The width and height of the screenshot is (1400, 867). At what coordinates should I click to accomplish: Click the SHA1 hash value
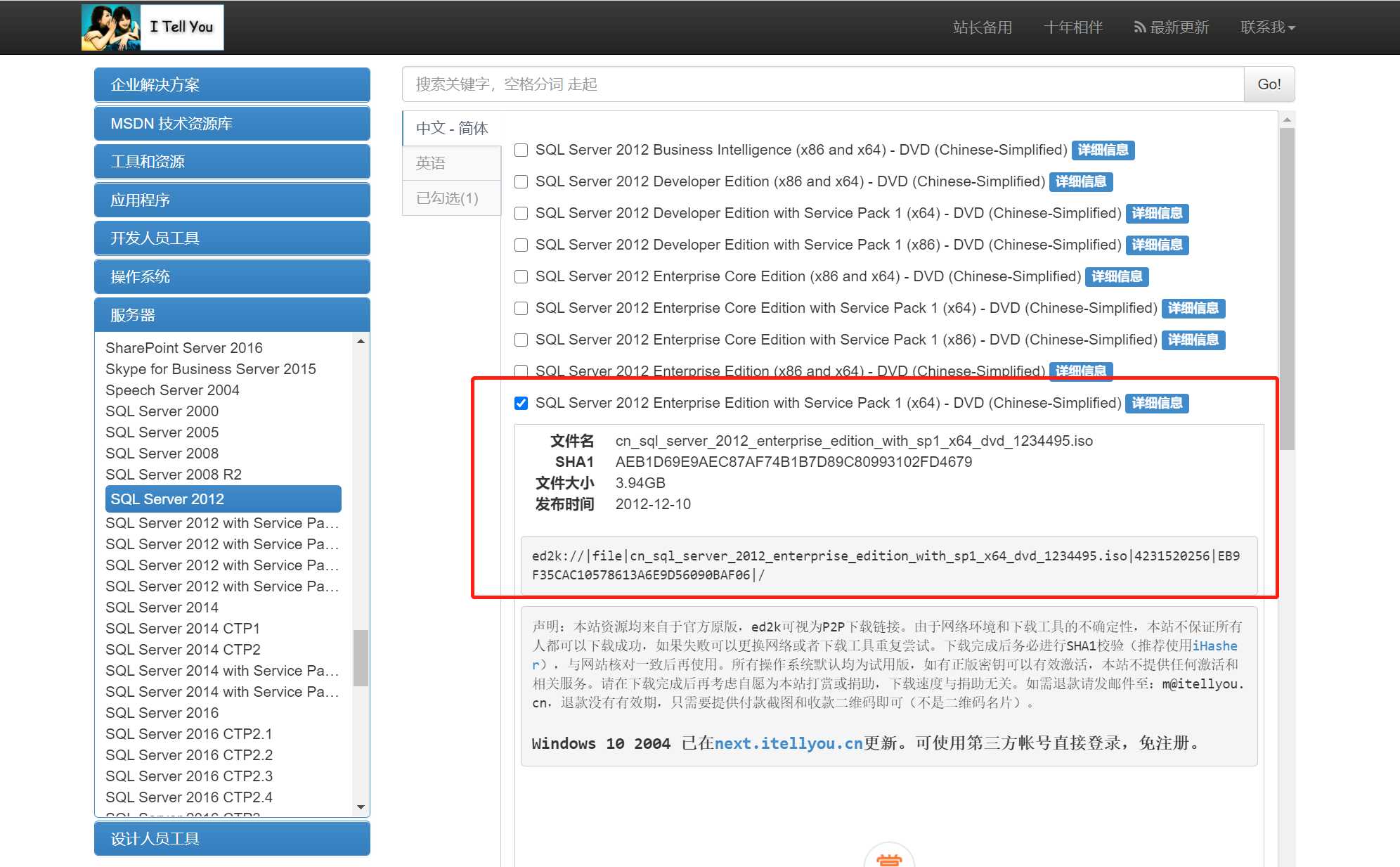pos(793,462)
